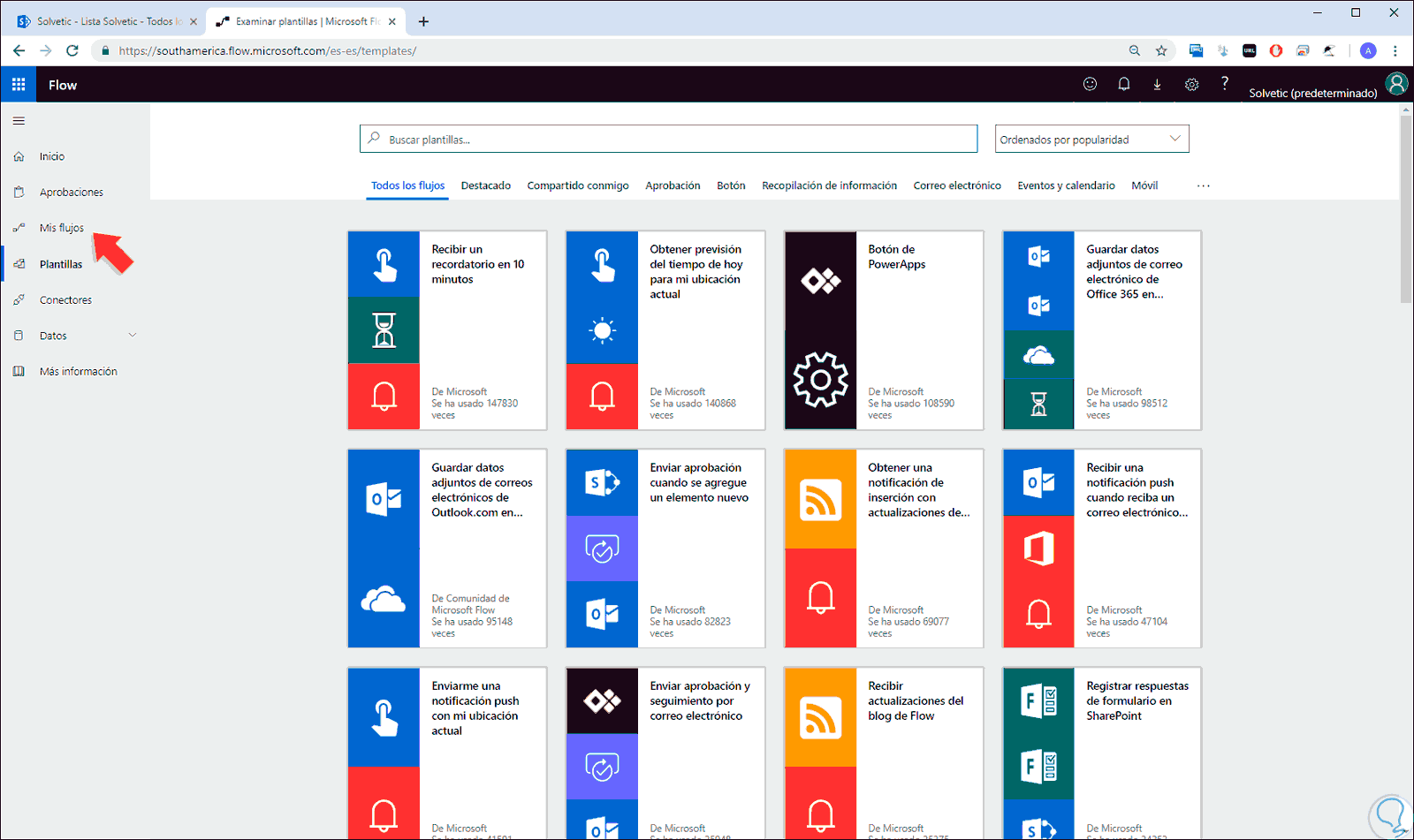
Task: Open notifications bell in Flow header
Action: [x=1123, y=84]
